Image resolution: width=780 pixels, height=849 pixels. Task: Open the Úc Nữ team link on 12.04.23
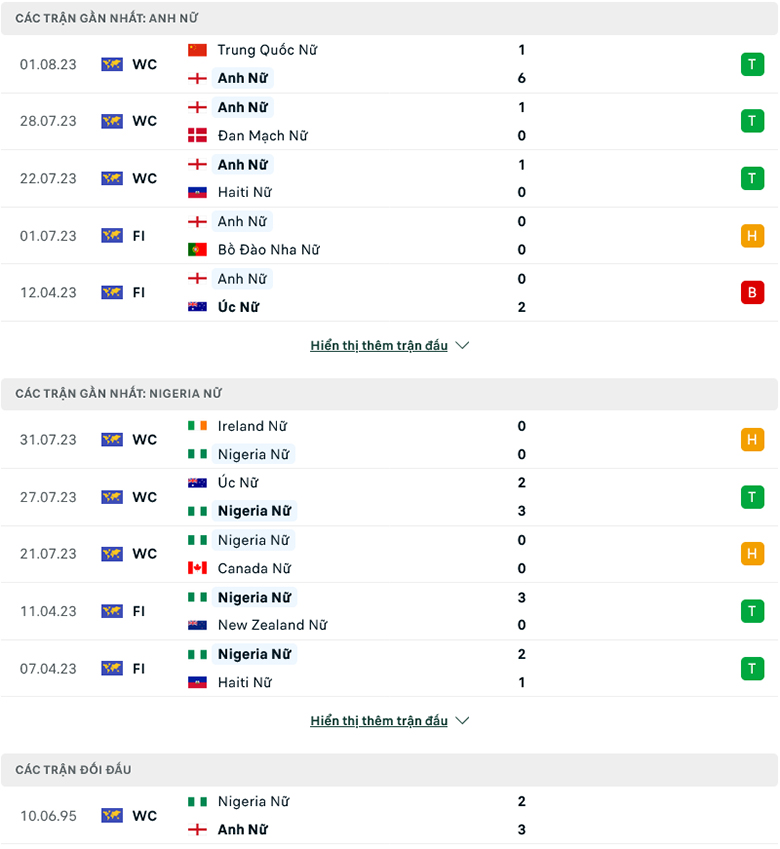tap(238, 307)
